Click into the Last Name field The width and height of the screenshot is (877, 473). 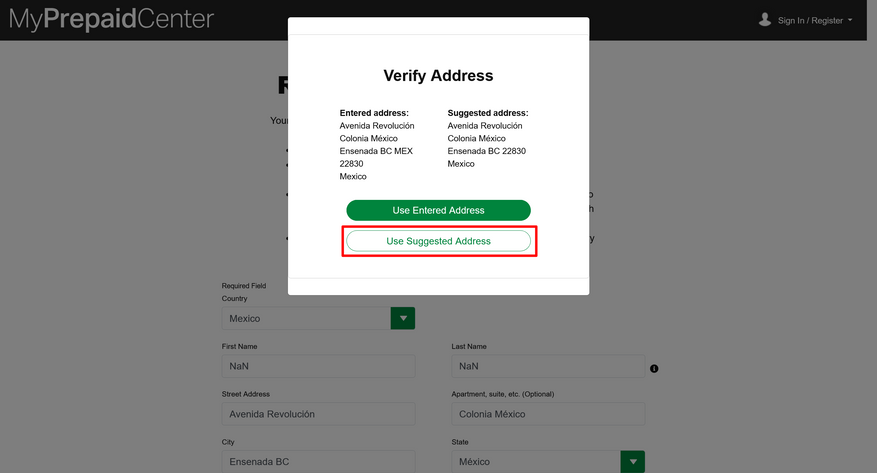point(547,366)
